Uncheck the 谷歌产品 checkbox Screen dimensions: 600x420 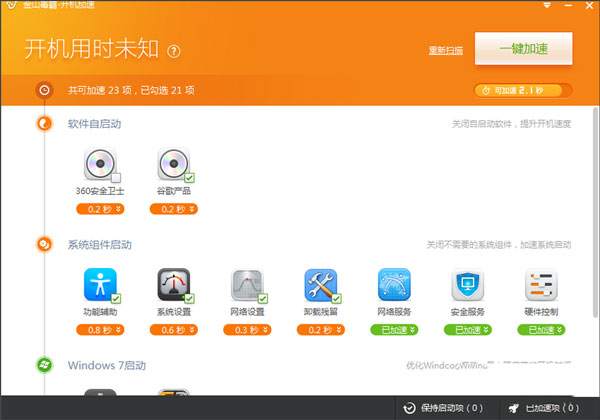click(189, 178)
